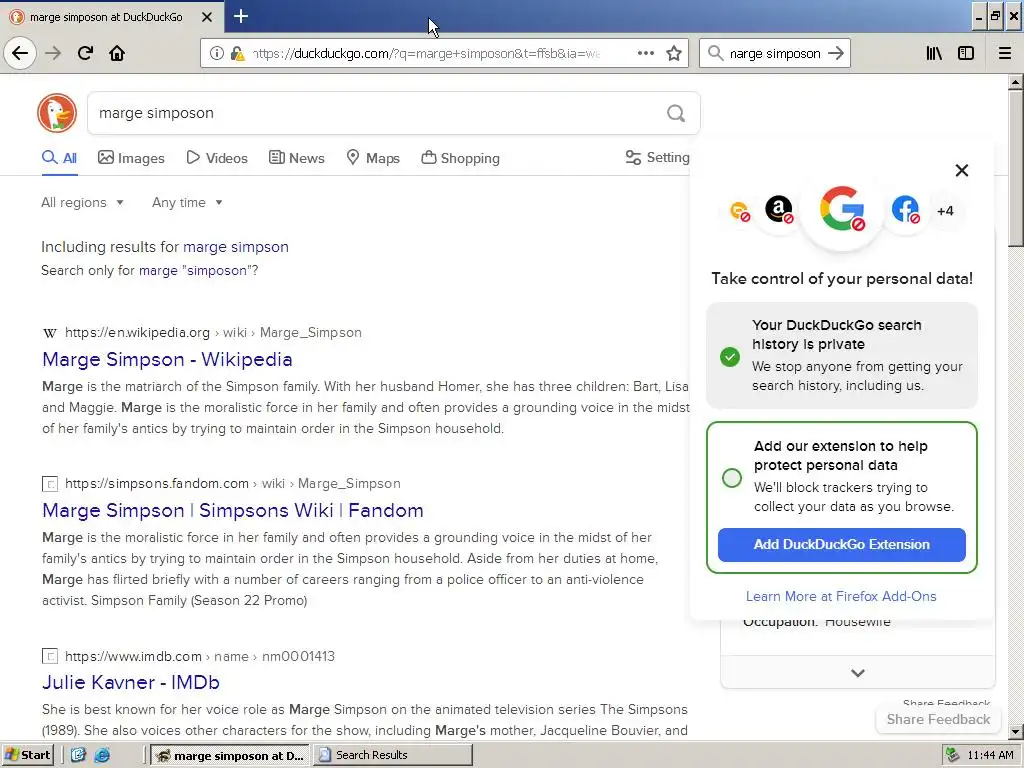Viewport: 1024px width, 768px height.
Task: Click the simpsons.fandom.com result URL
Action: click(232, 484)
